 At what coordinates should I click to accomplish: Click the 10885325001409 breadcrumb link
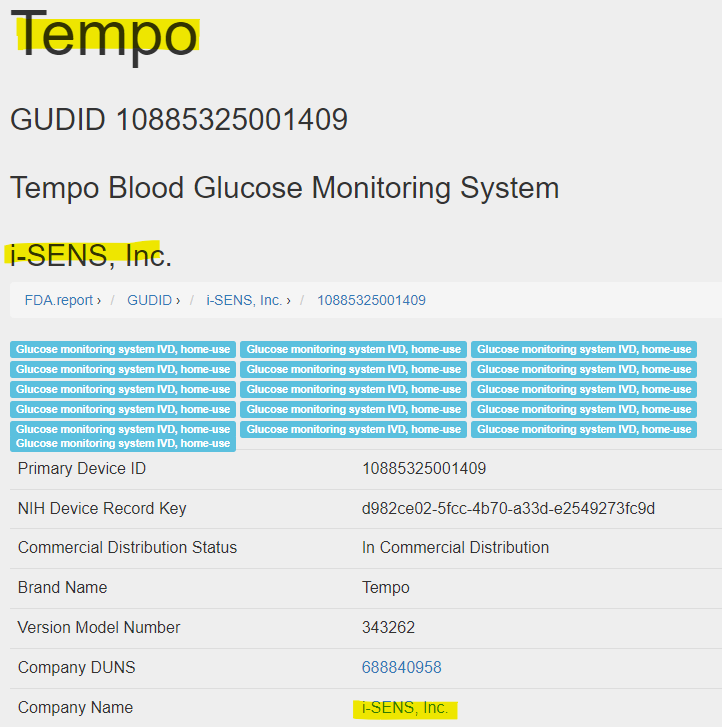[371, 300]
